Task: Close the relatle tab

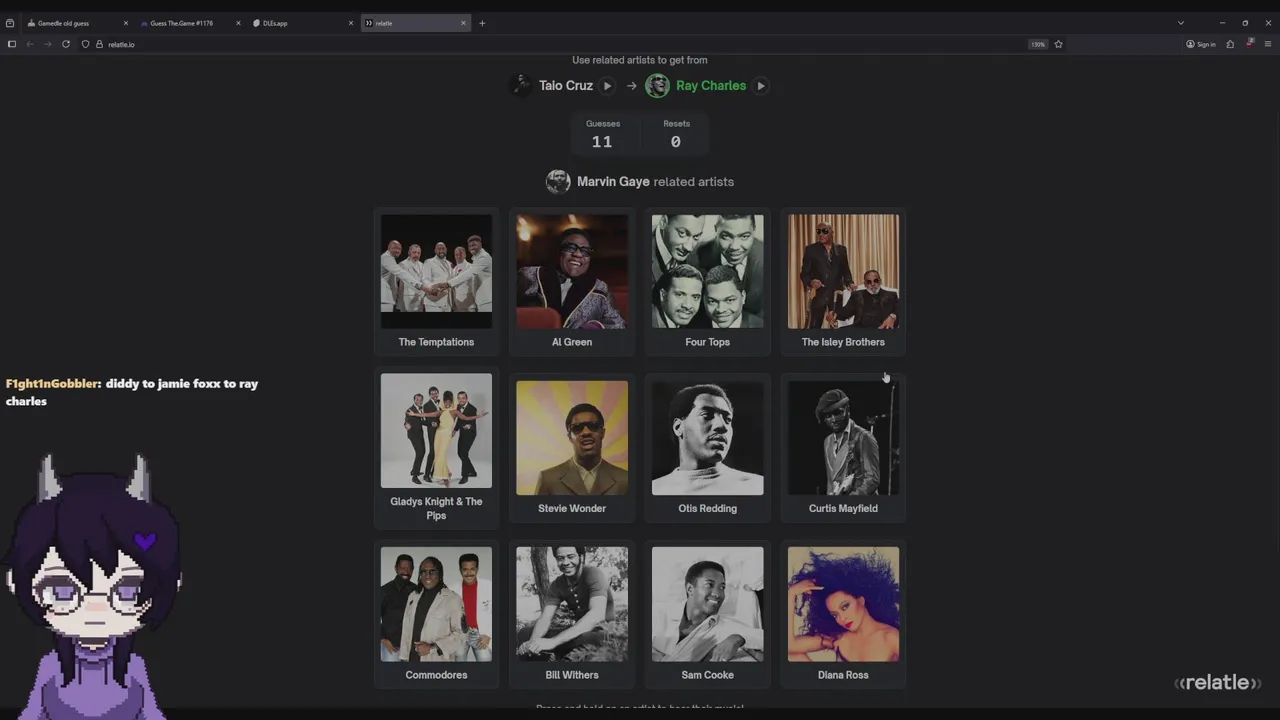Action: pos(464,23)
